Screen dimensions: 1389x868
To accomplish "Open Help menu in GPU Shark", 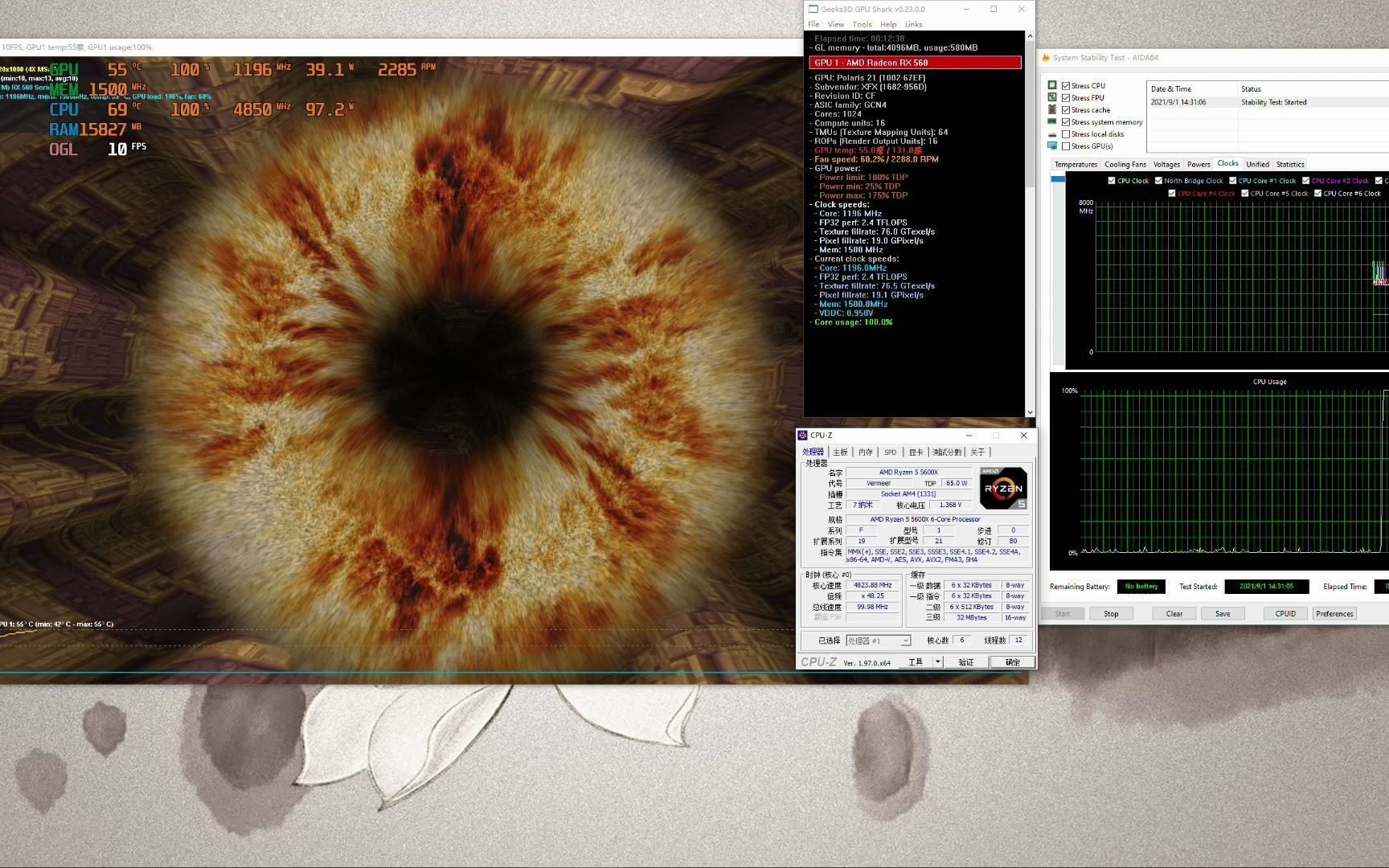I will pos(888,24).
